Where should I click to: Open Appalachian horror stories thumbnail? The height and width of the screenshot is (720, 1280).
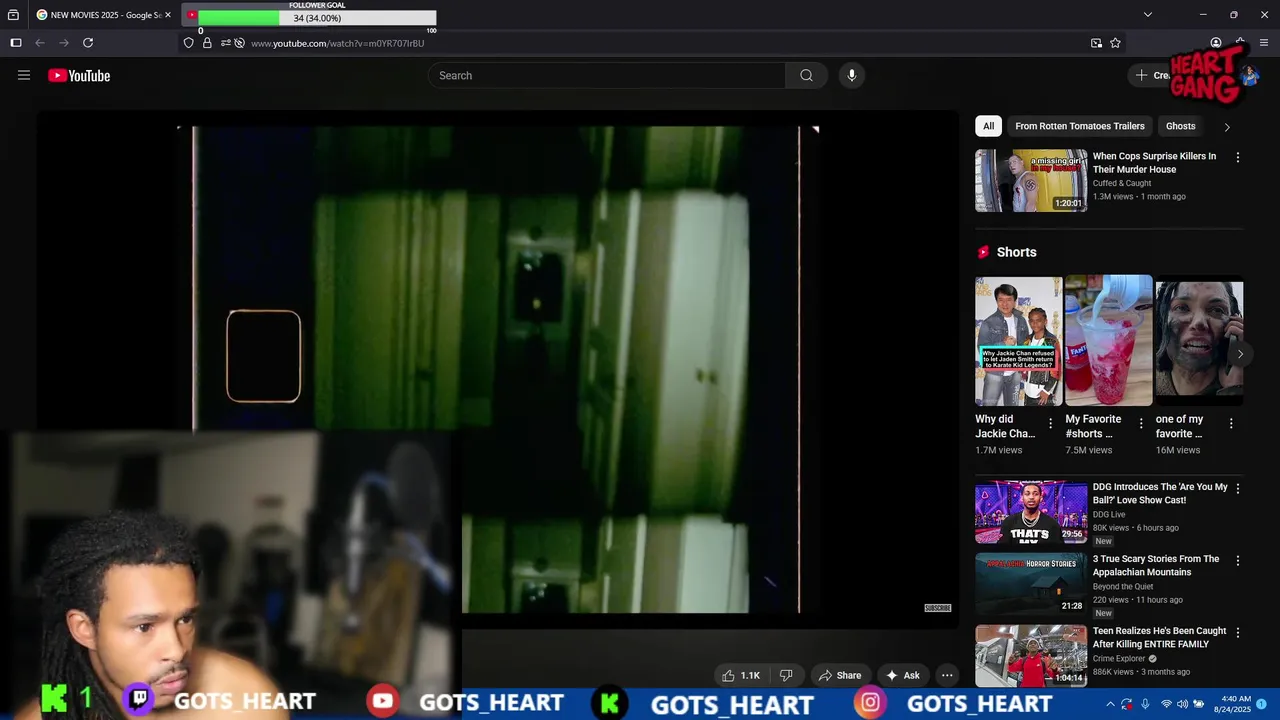1031,584
